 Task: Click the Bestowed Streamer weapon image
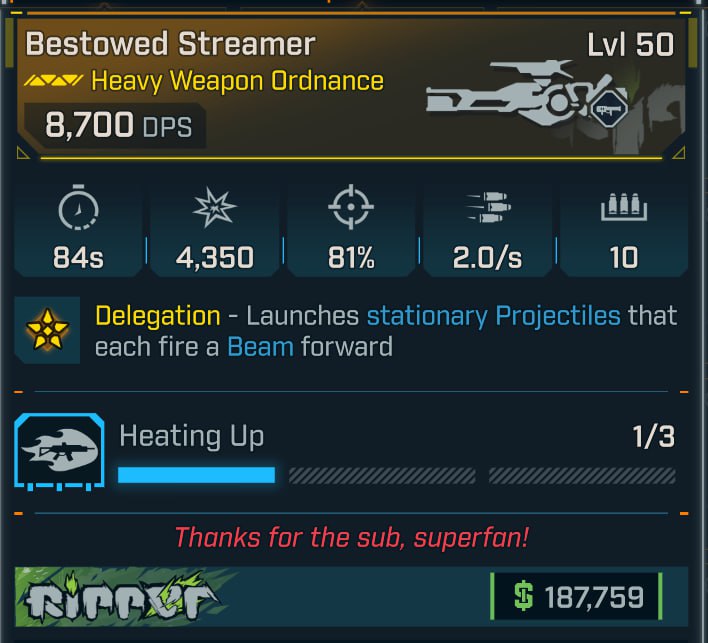coord(526,94)
